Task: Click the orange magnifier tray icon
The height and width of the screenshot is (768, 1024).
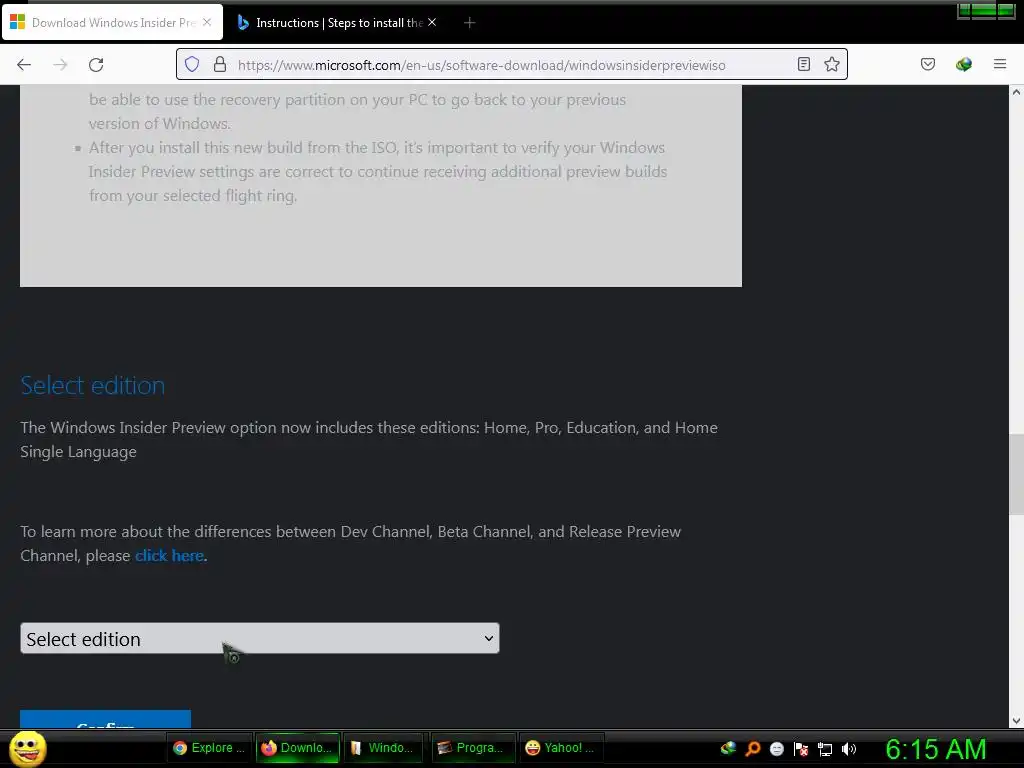Action: [752, 748]
